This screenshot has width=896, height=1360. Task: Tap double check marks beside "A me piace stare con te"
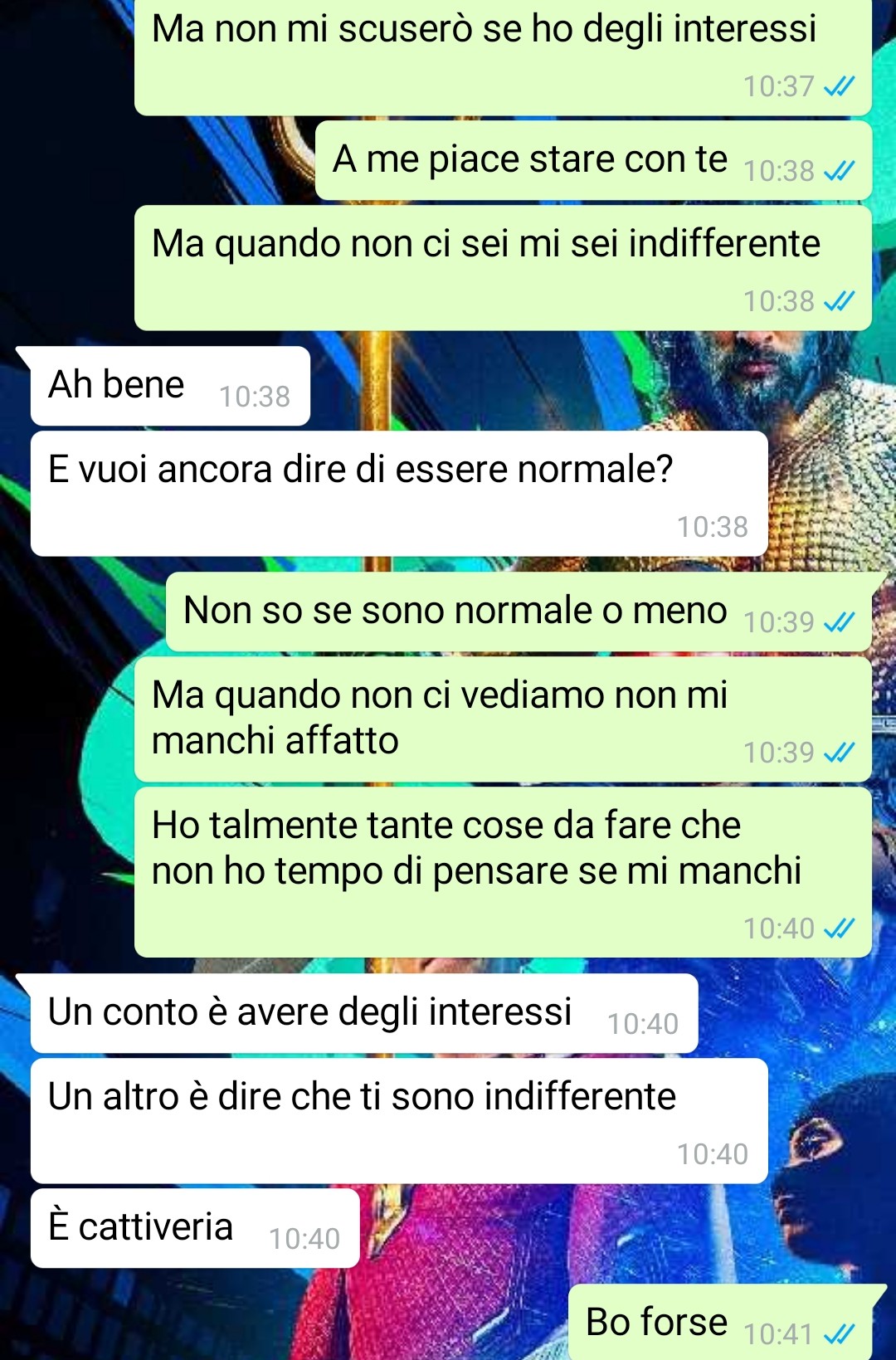(x=839, y=170)
